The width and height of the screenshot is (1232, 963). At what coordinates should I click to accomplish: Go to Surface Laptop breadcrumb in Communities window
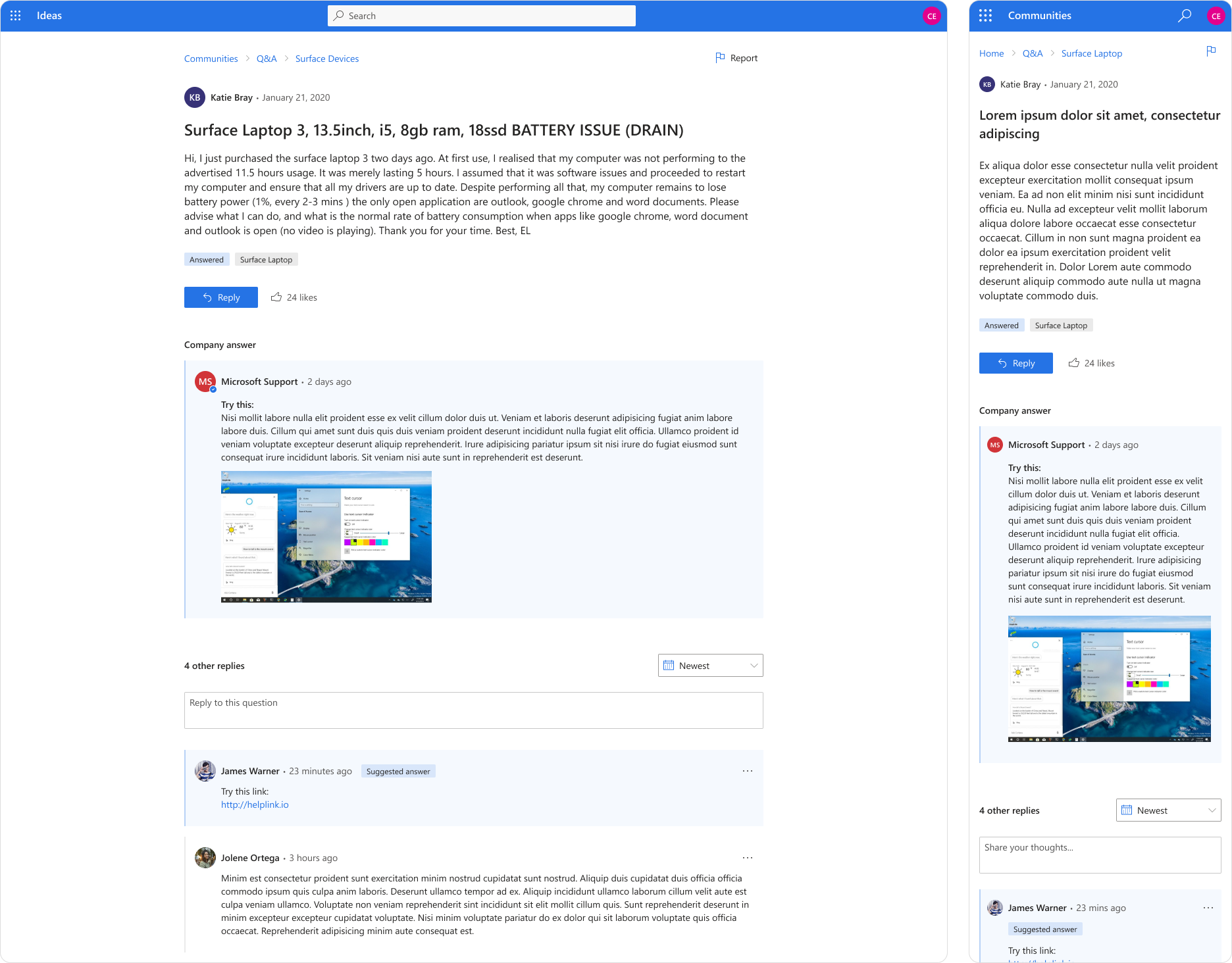click(1092, 53)
